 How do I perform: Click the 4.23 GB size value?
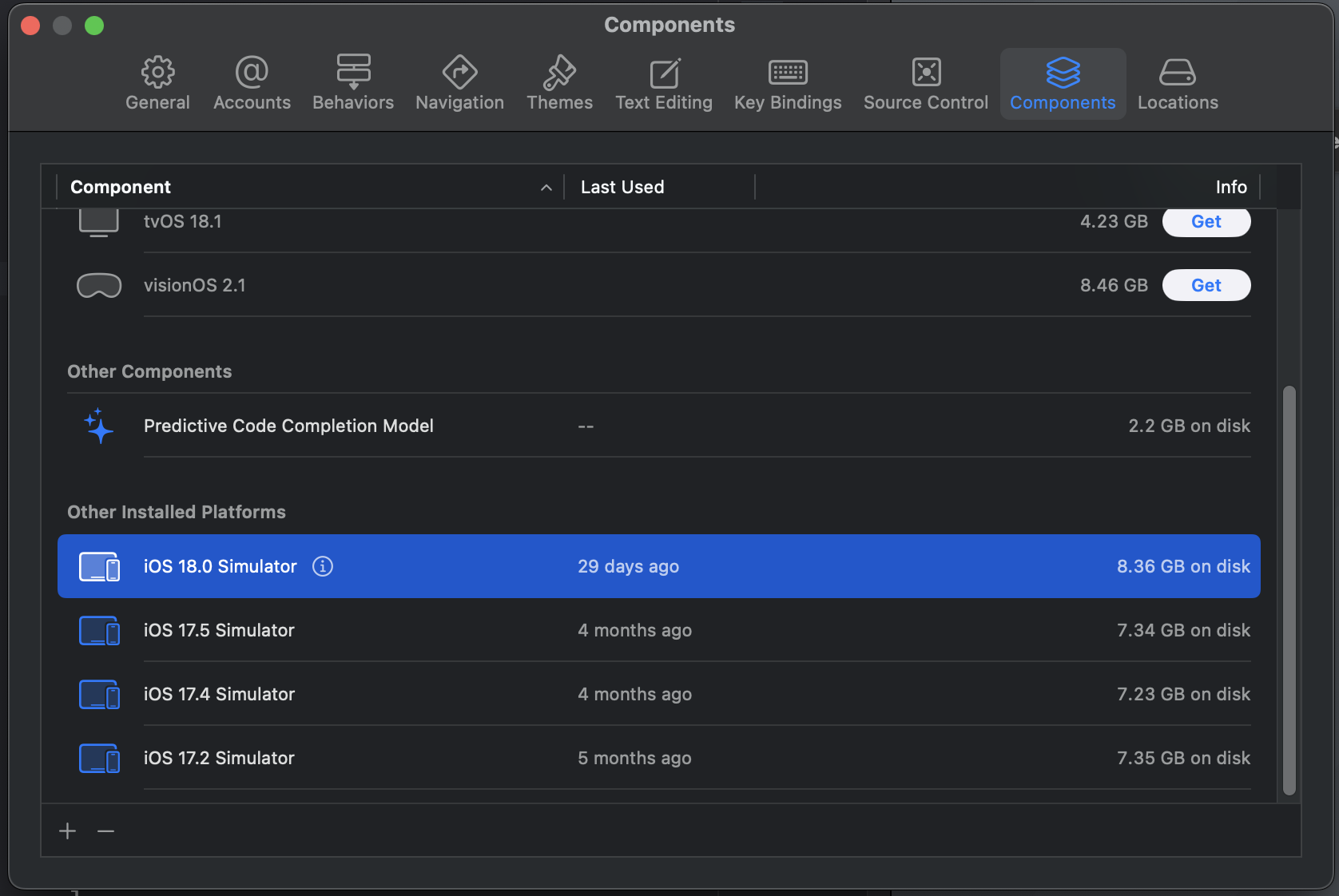click(x=1114, y=221)
